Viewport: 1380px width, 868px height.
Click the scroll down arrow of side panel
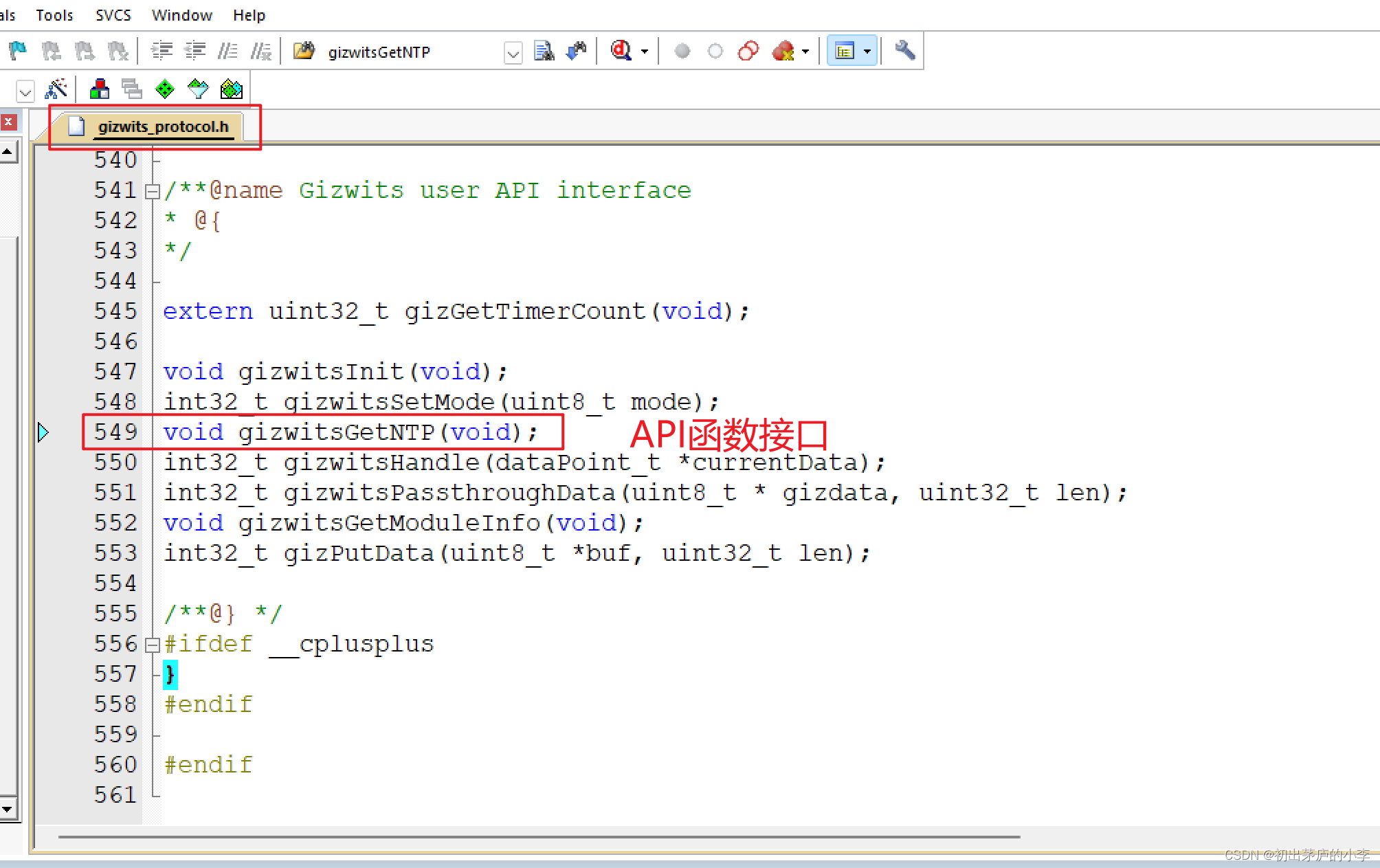pyautogui.click(x=8, y=808)
